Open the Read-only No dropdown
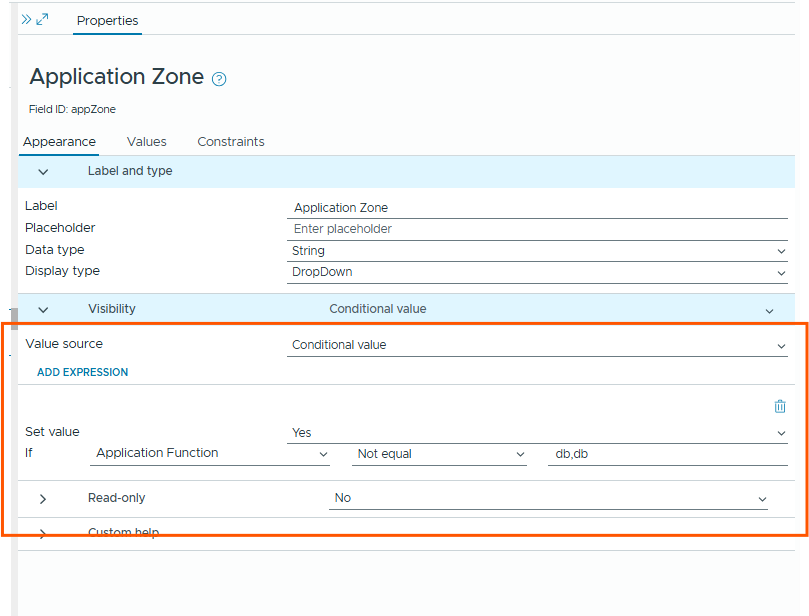809x616 pixels. point(549,498)
